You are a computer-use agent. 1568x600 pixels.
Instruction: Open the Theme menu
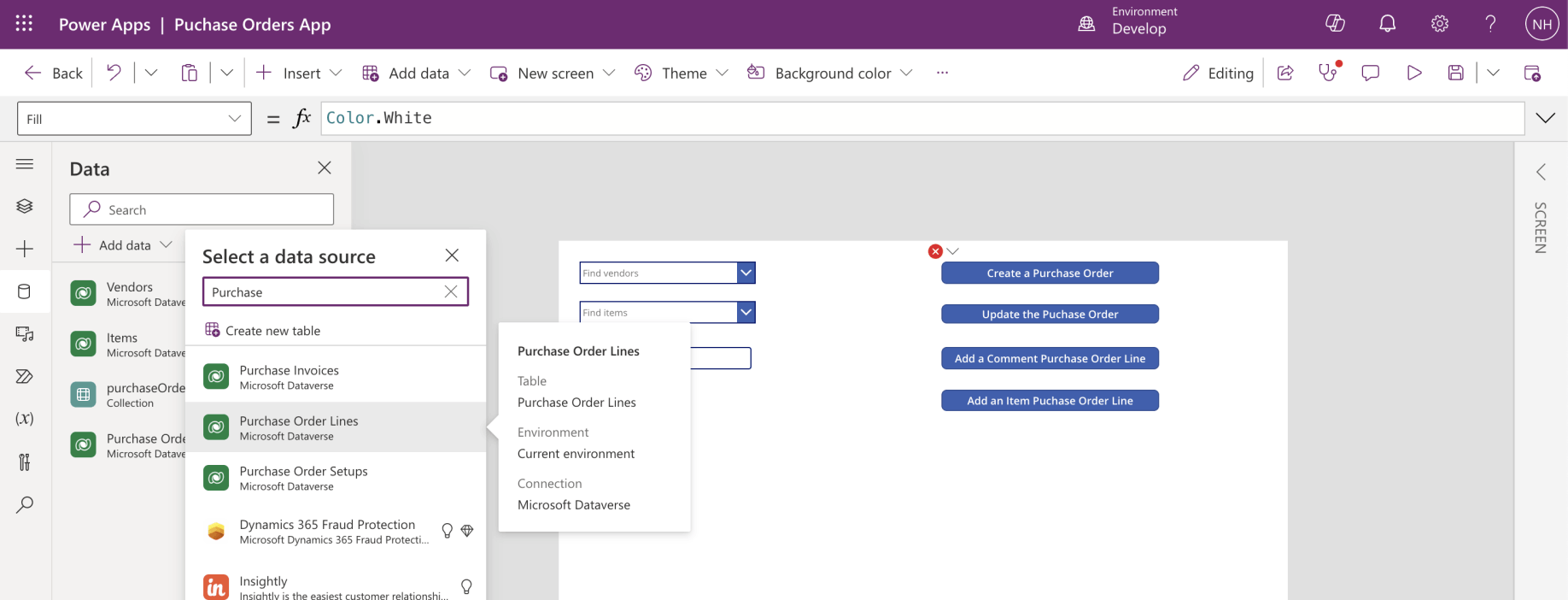pyautogui.click(x=682, y=74)
